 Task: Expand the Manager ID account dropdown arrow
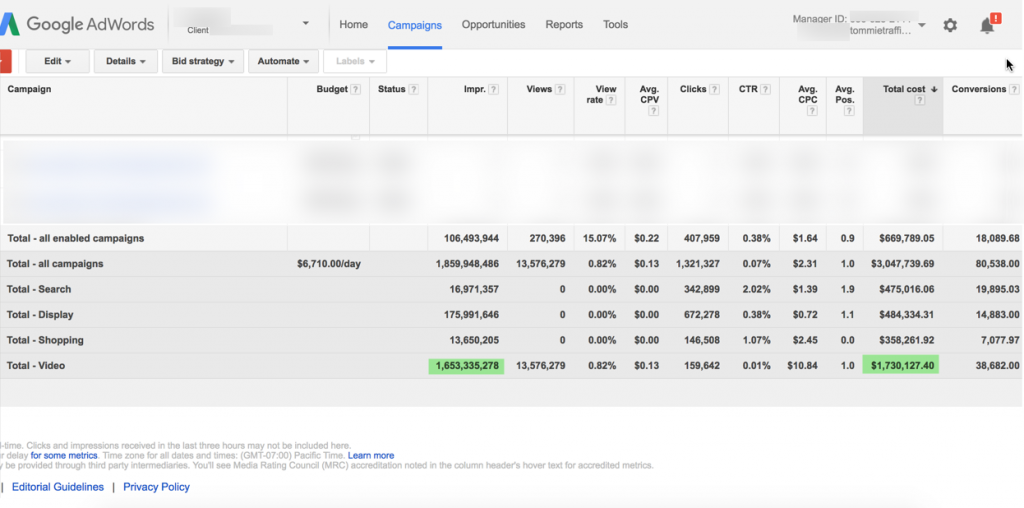tap(922, 25)
